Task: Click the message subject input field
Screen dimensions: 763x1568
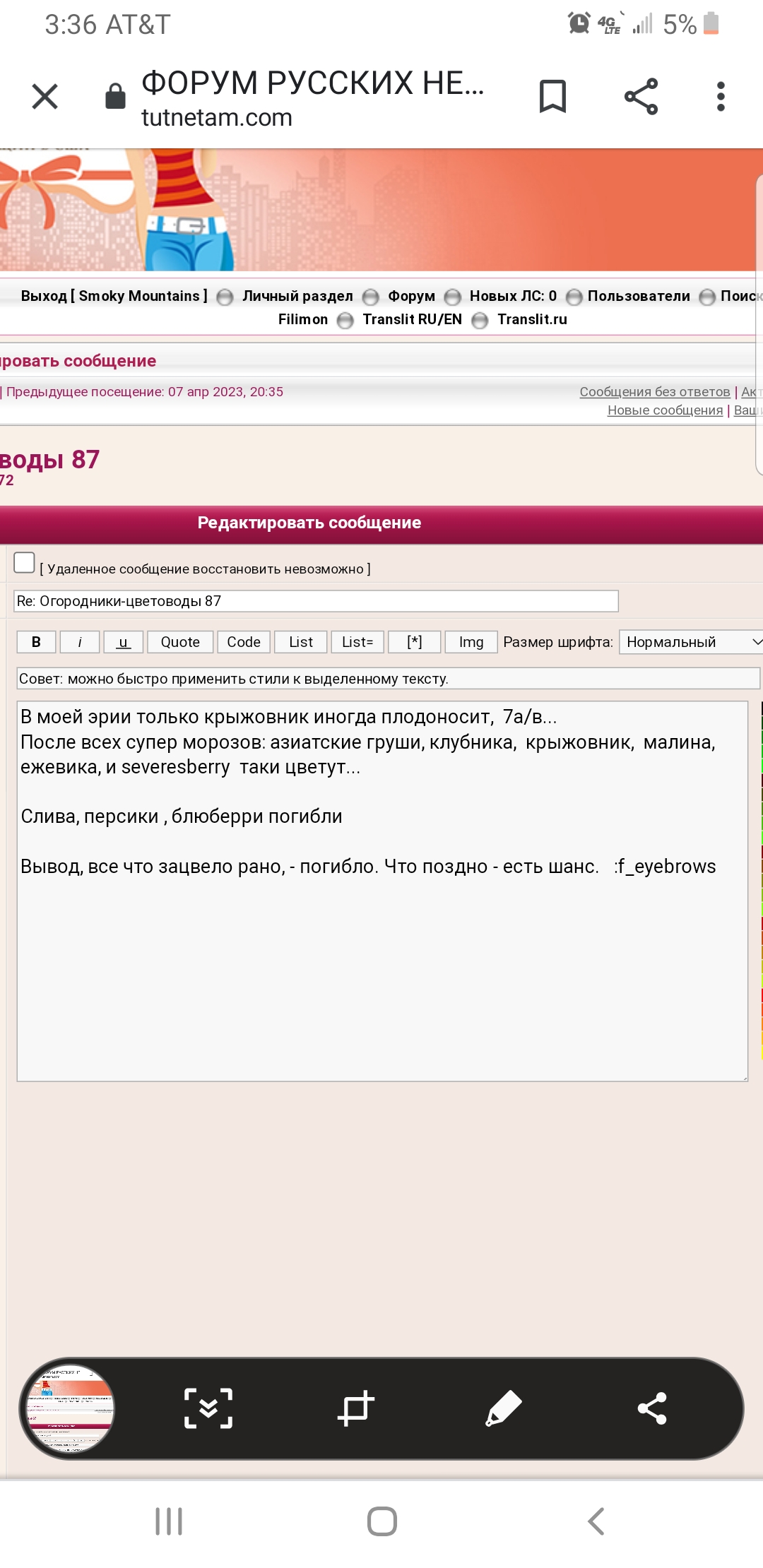Action: [x=316, y=601]
